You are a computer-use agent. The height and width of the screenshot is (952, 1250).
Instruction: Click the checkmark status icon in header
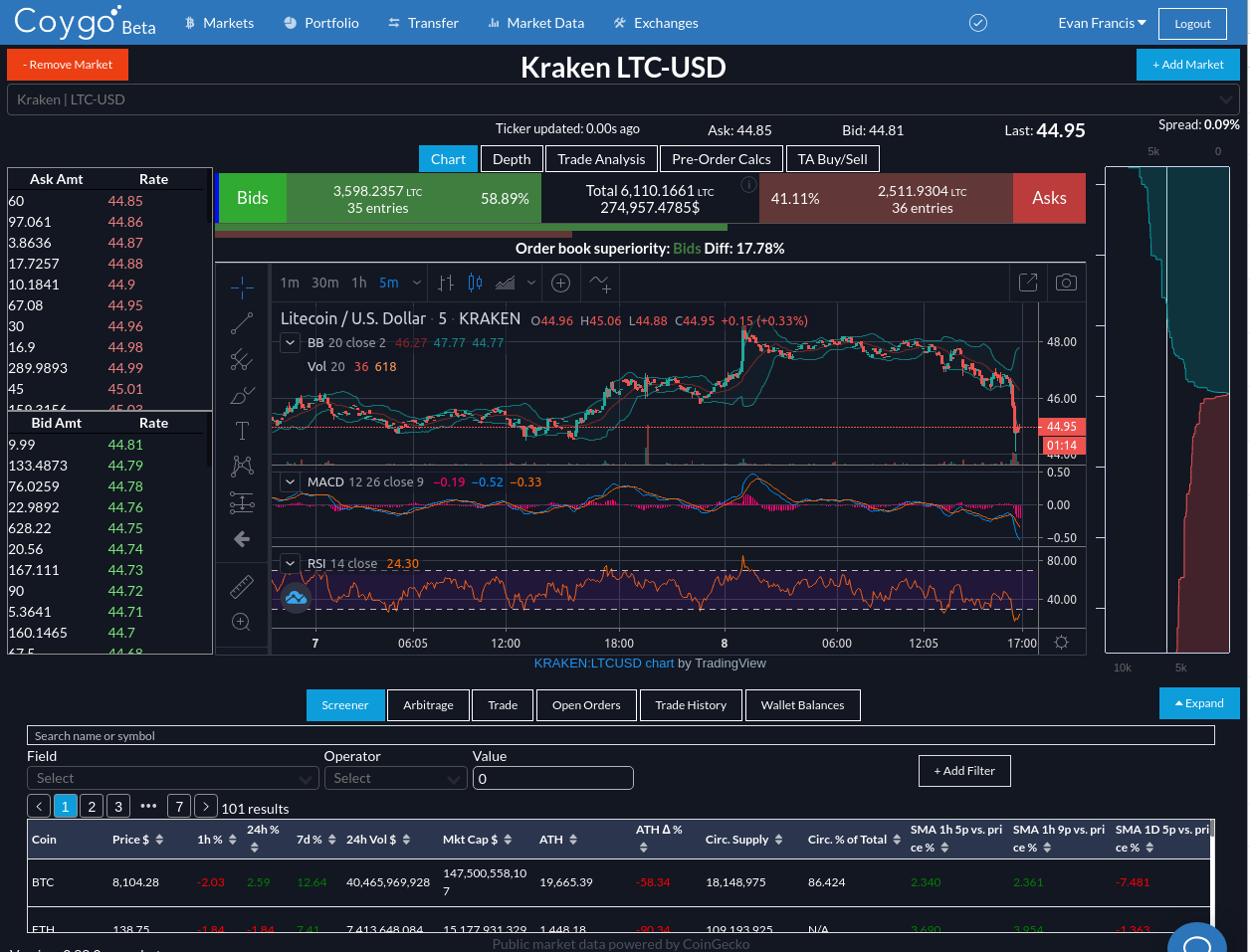coord(978,23)
